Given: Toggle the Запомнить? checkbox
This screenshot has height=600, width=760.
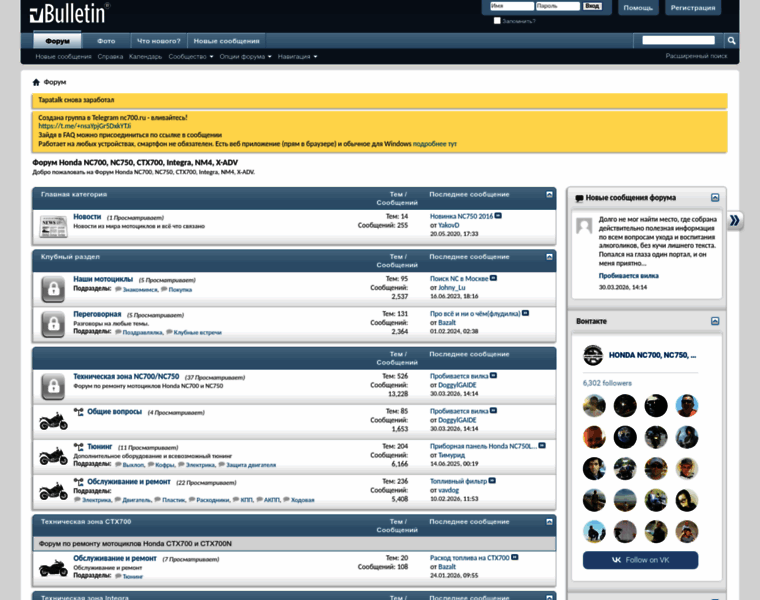Looking at the screenshot, I should click(x=497, y=21).
